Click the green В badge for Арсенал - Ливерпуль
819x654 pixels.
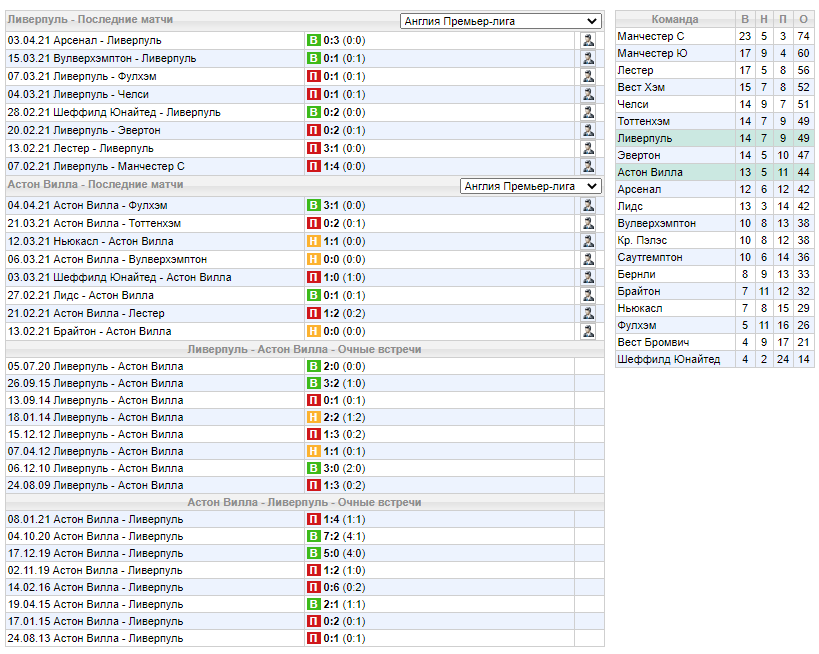coord(313,40)
